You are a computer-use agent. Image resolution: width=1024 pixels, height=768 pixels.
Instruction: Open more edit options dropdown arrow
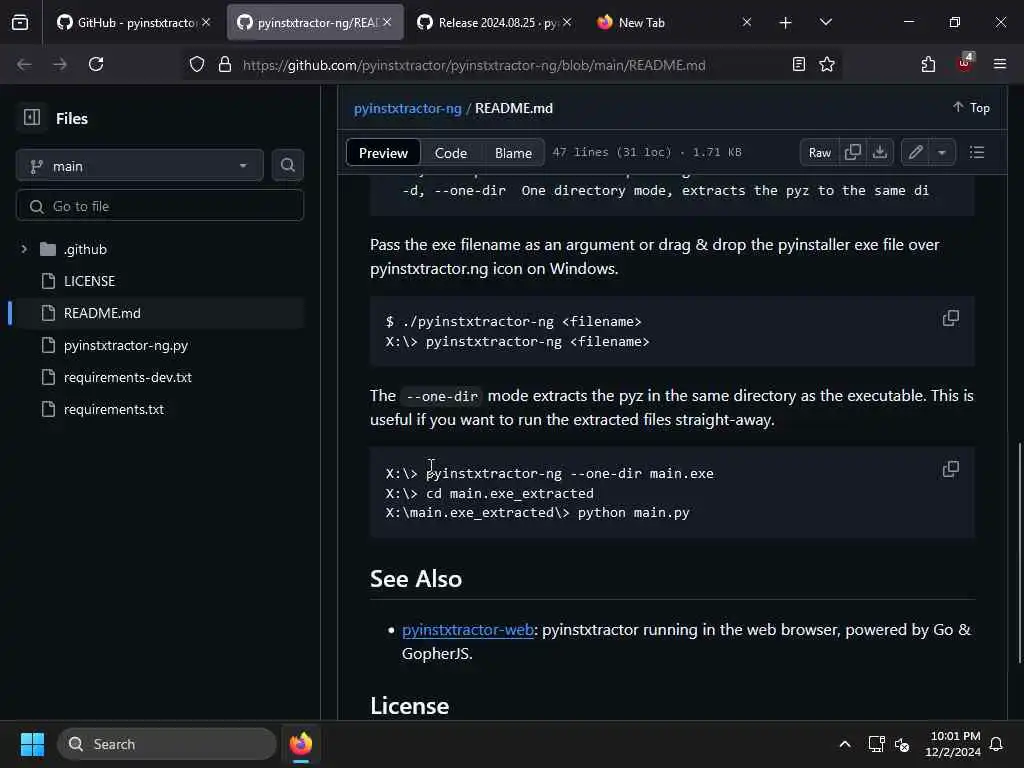(x=942, y=152)
